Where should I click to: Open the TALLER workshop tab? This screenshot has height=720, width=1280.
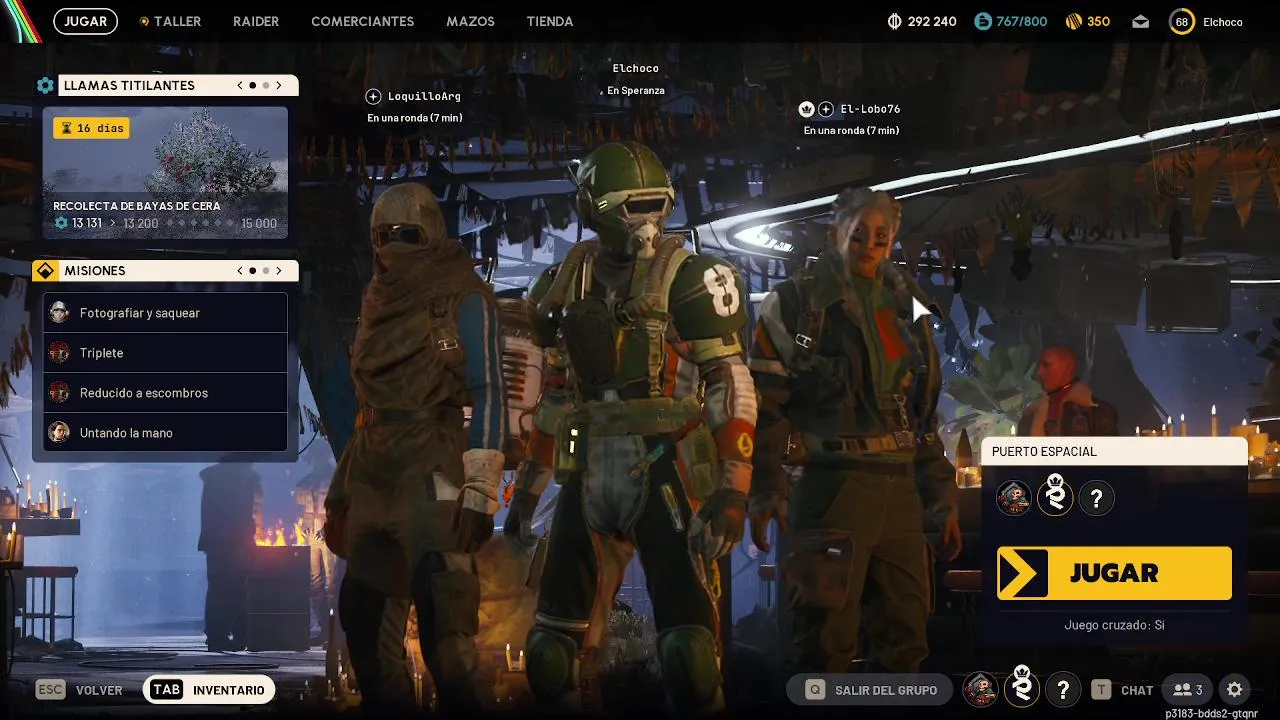170,21
